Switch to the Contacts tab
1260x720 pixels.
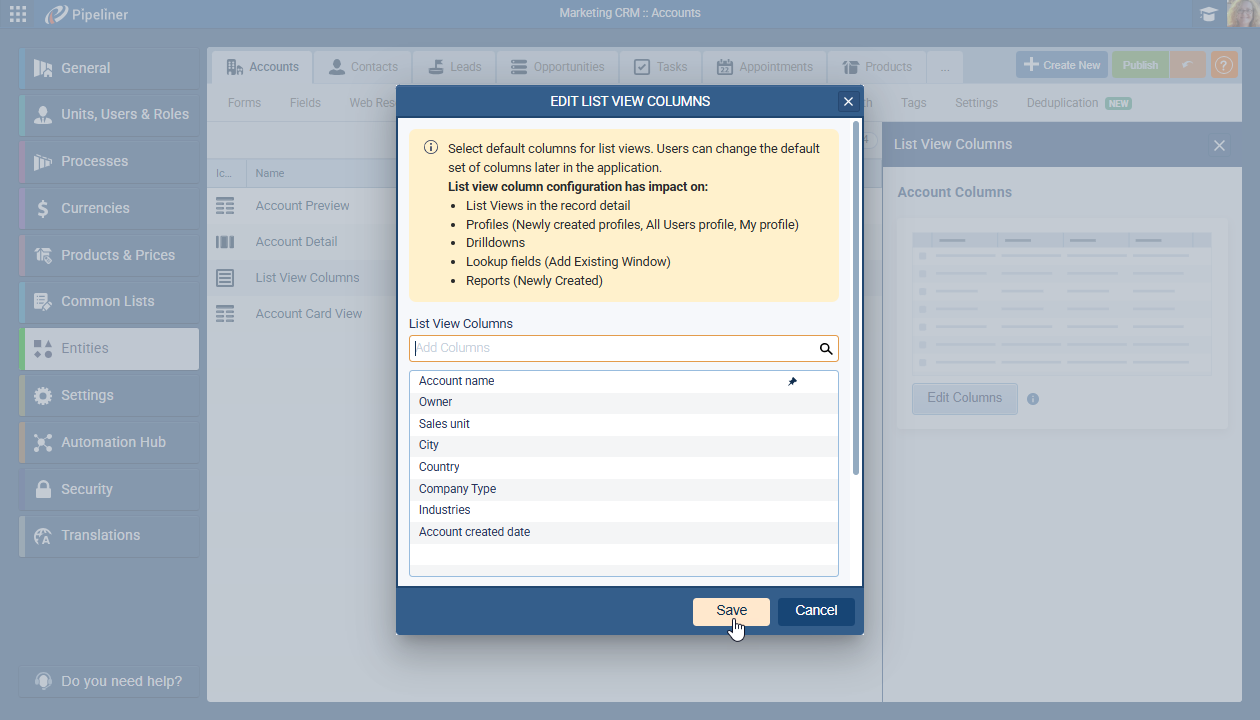pyautogui.click(x=363, y=67)
